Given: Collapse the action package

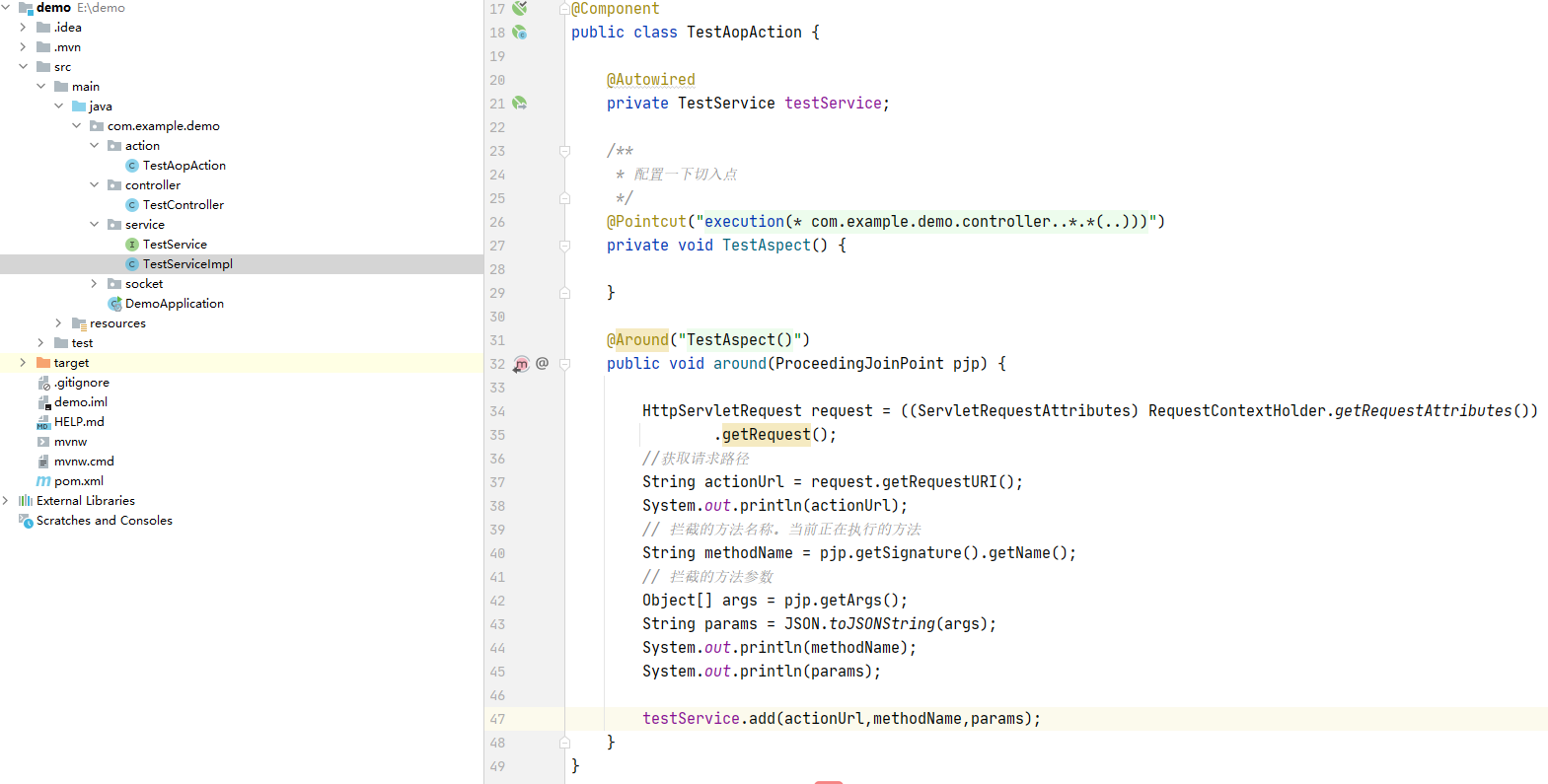Looking at the screenshot, I should (94, 146).
